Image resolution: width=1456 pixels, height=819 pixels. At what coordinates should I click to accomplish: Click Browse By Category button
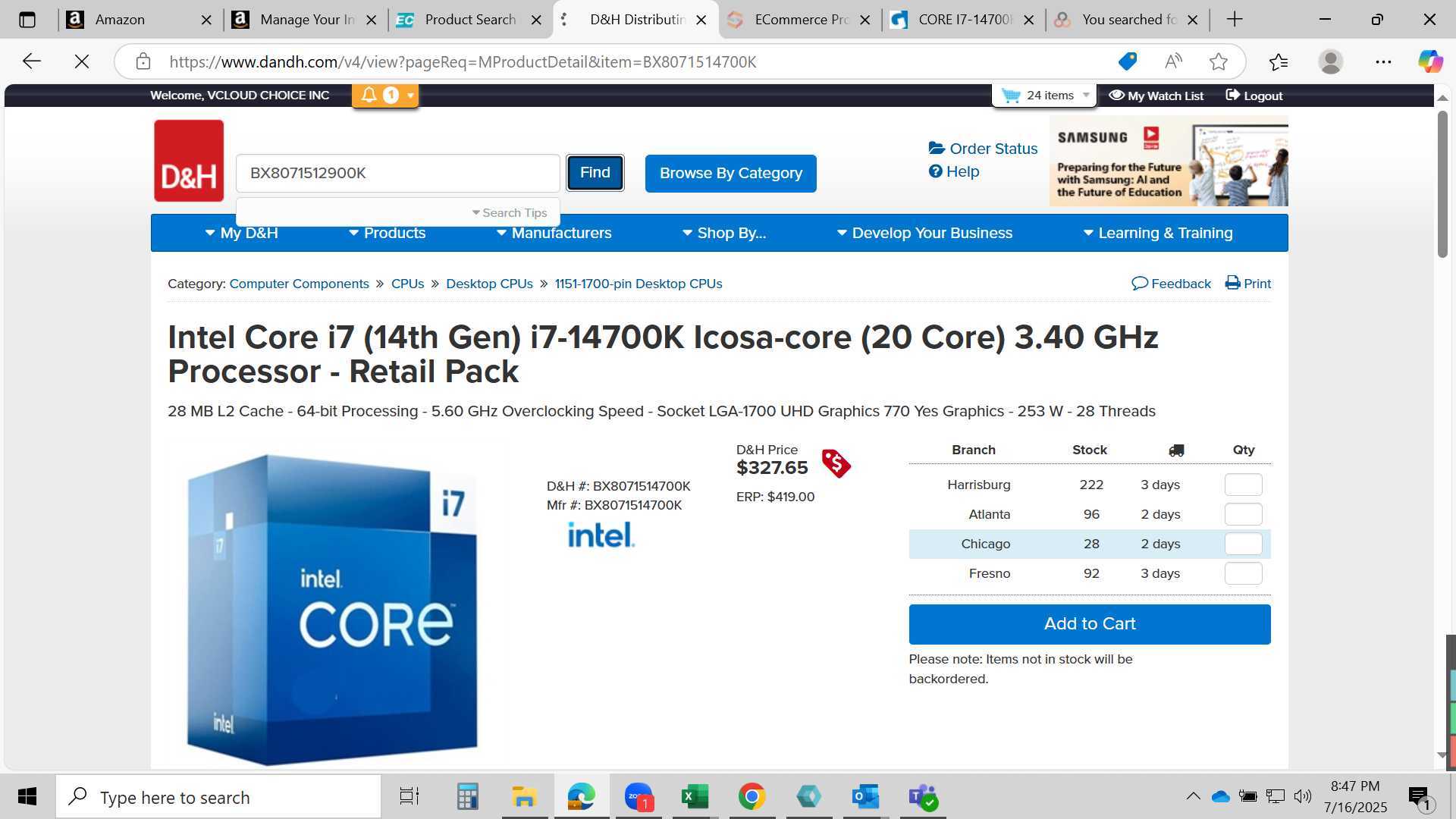(x=731, y=174)
